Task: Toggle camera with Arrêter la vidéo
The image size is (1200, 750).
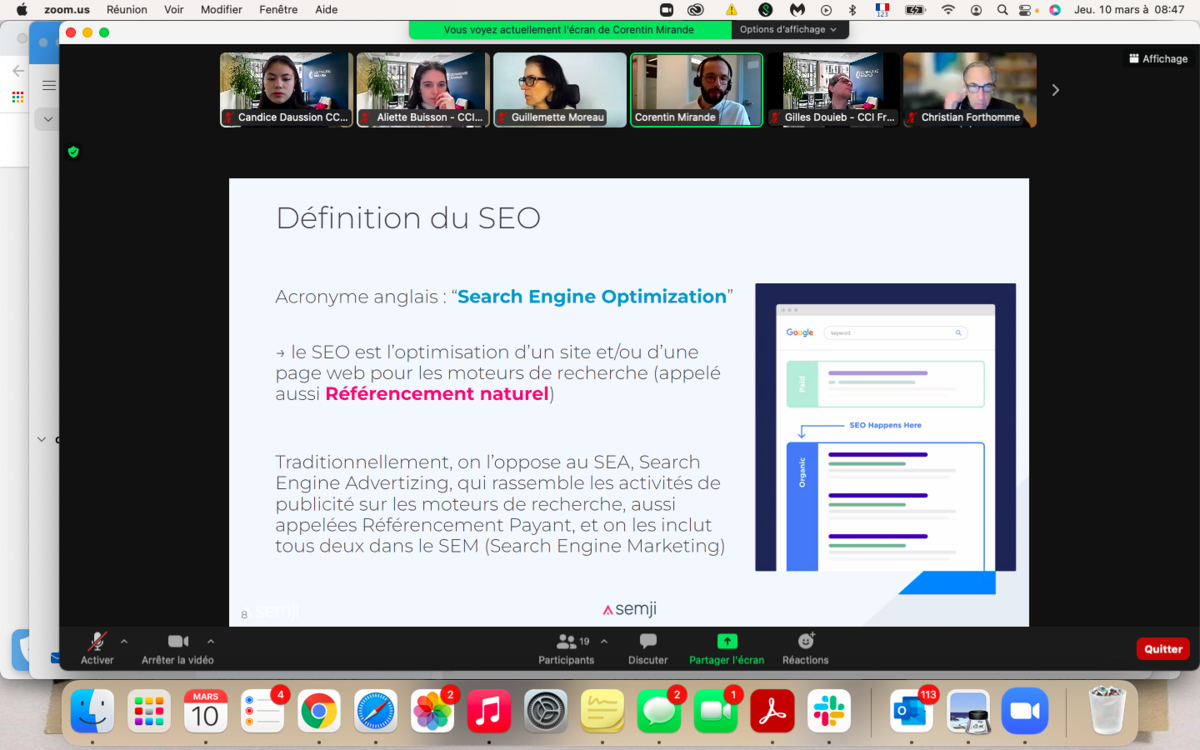Action: [178, 647]
